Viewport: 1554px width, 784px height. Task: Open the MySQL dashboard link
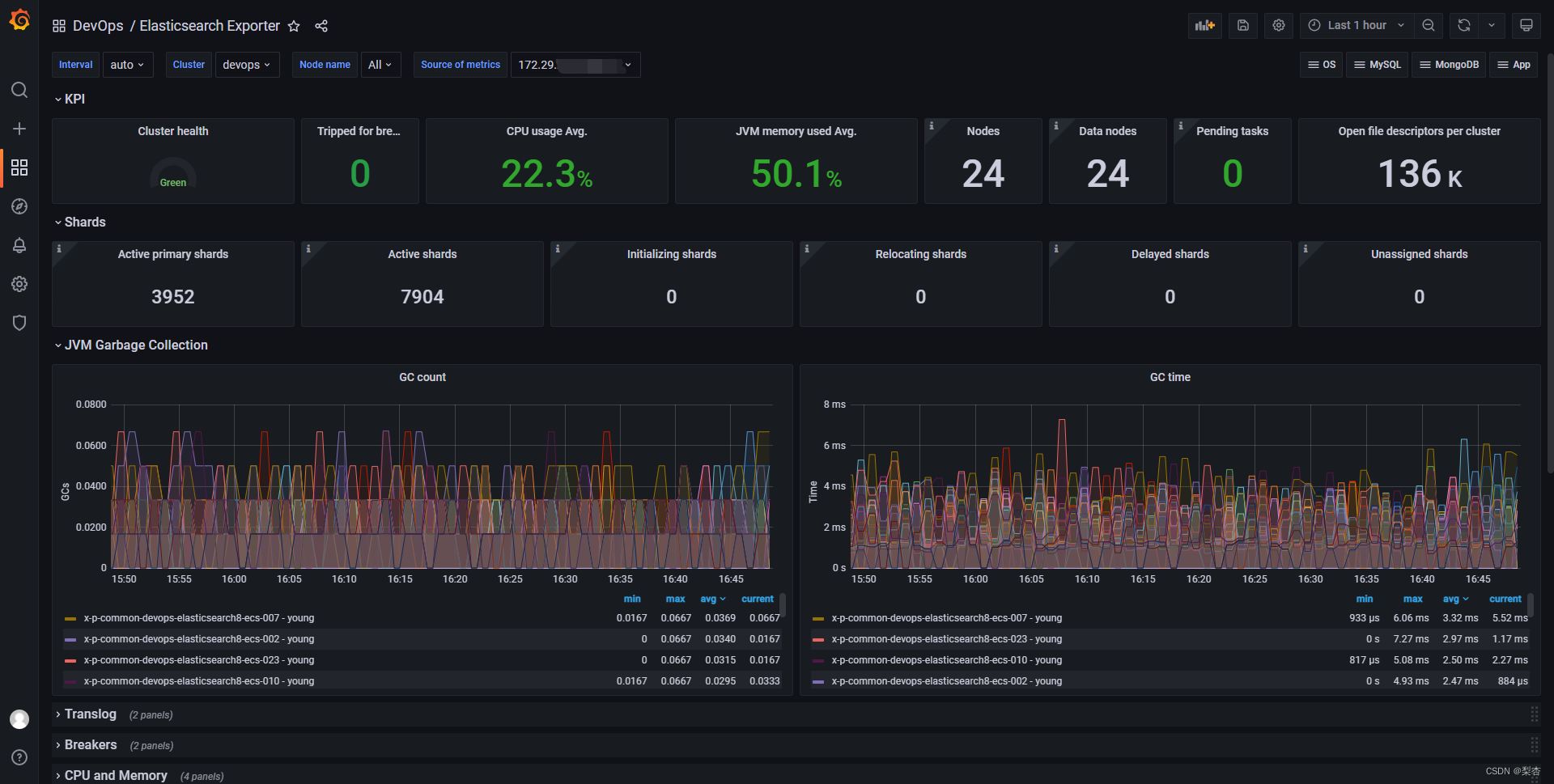coord(1378,65)
